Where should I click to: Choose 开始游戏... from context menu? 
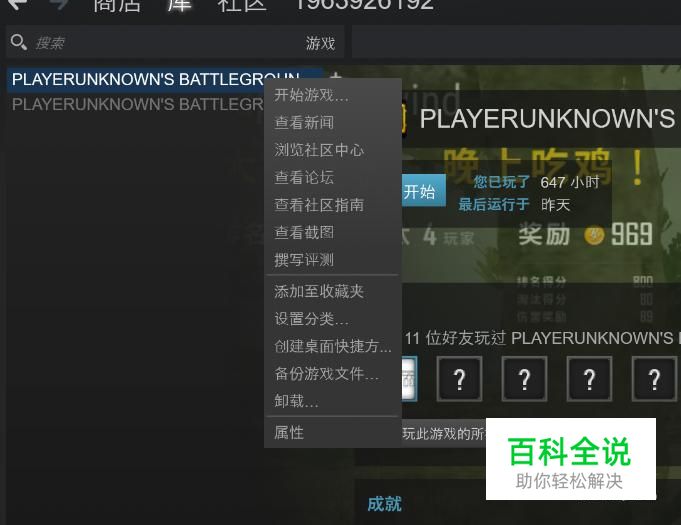pyautogui.click(x=332, y=95)
